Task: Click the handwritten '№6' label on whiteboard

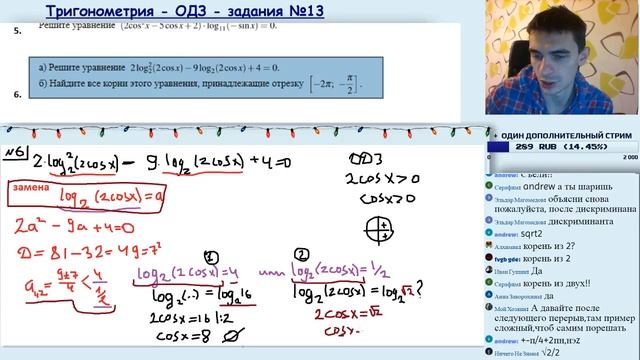Action: click(15, 154)
